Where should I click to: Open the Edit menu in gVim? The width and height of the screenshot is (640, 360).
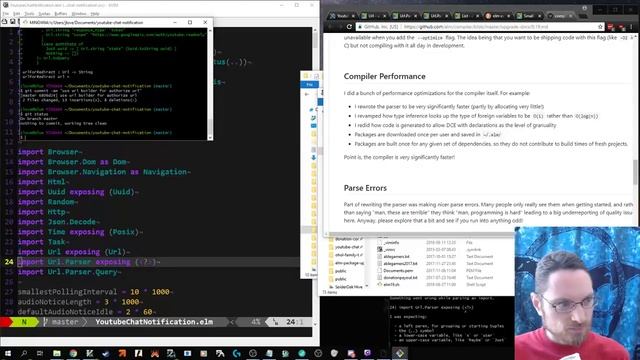[16, 14]
